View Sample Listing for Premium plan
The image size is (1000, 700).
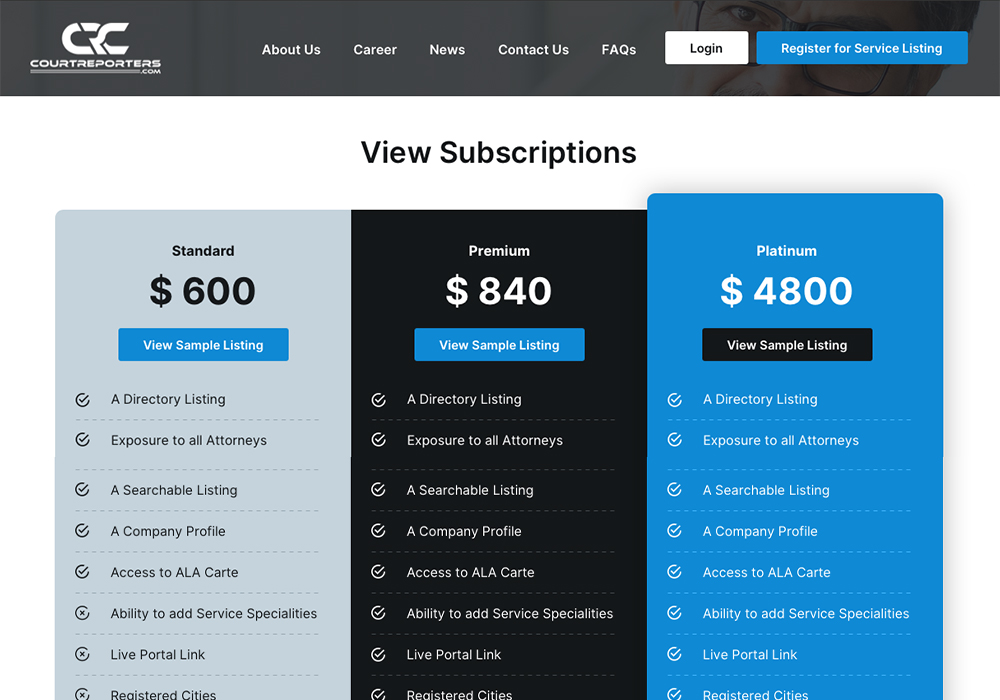[x=499, y=345]
